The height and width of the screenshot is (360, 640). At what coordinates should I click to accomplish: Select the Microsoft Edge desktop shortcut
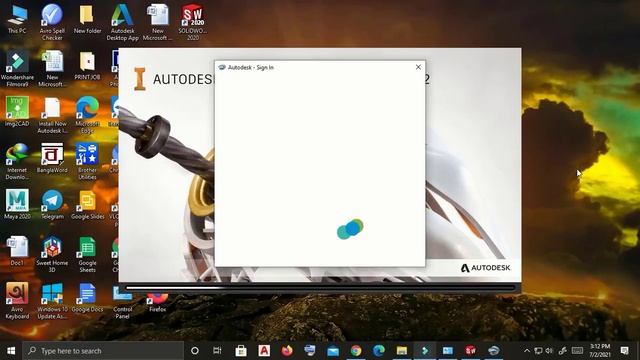point(87,116)
